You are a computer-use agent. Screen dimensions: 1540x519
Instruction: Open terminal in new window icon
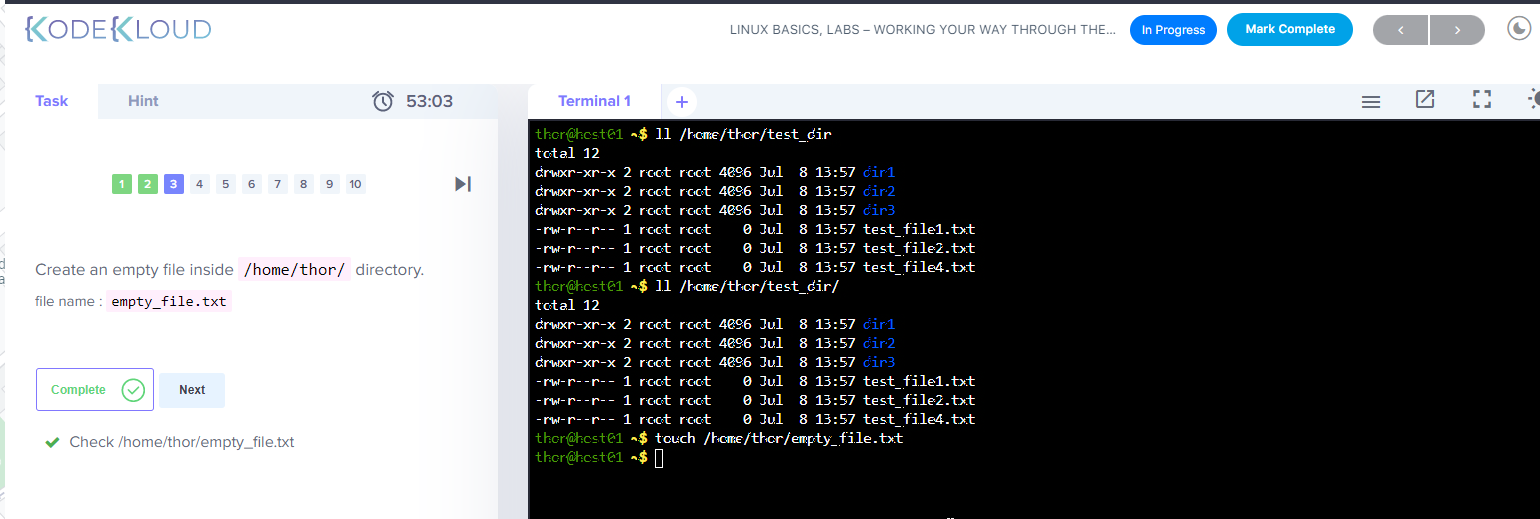[x=1425, y=99]
